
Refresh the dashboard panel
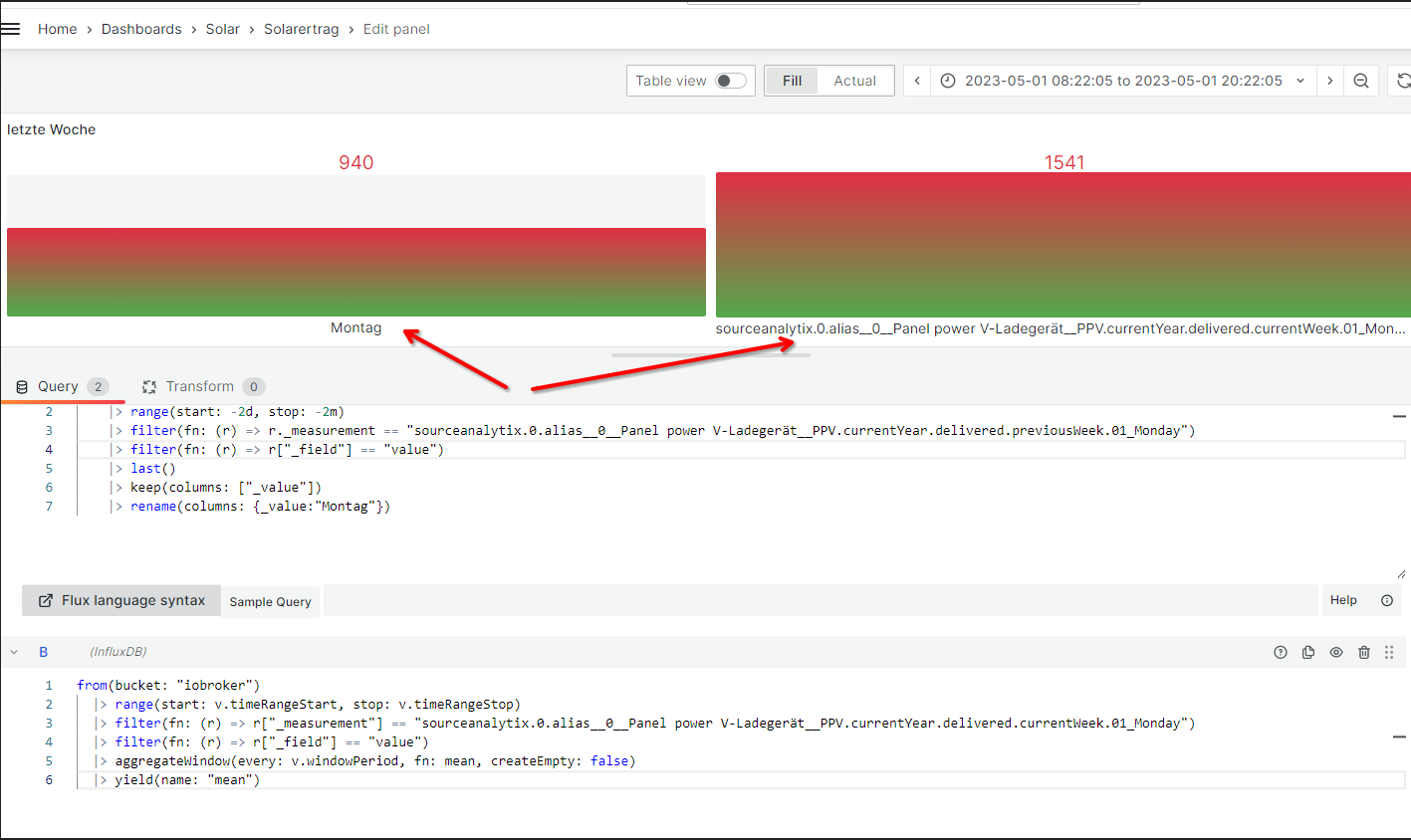[1402, 81]
